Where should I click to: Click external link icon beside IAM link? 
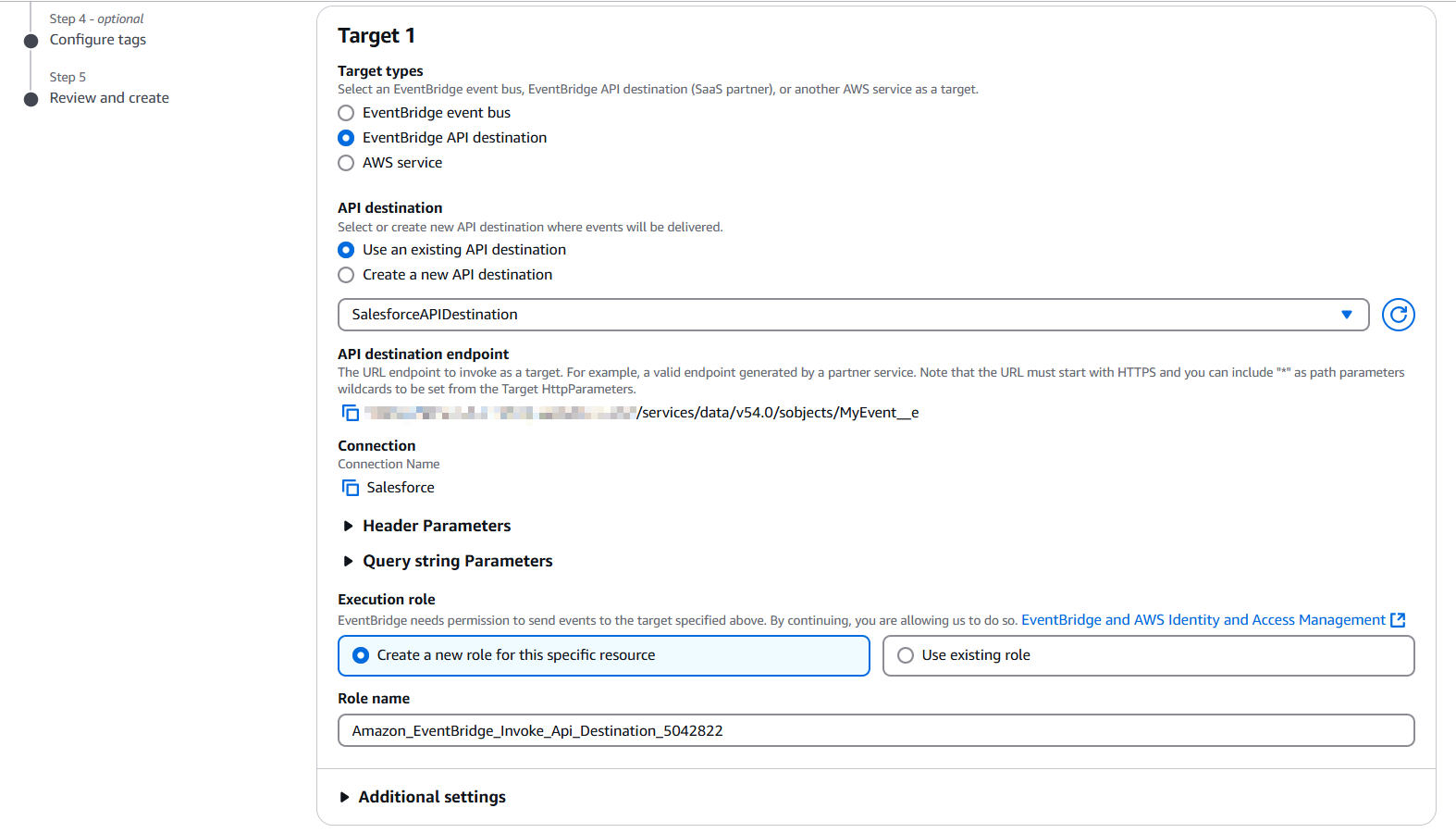1398,620
